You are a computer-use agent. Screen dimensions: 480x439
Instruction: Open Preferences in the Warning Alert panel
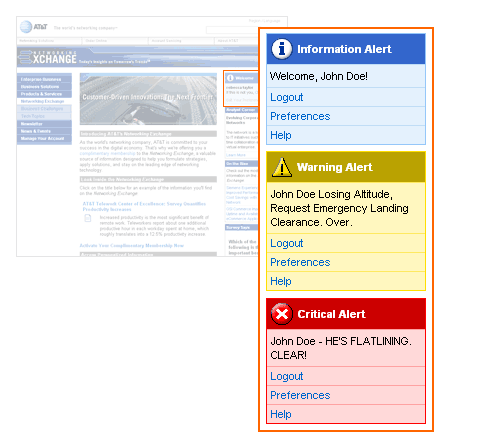pos(300,262)
